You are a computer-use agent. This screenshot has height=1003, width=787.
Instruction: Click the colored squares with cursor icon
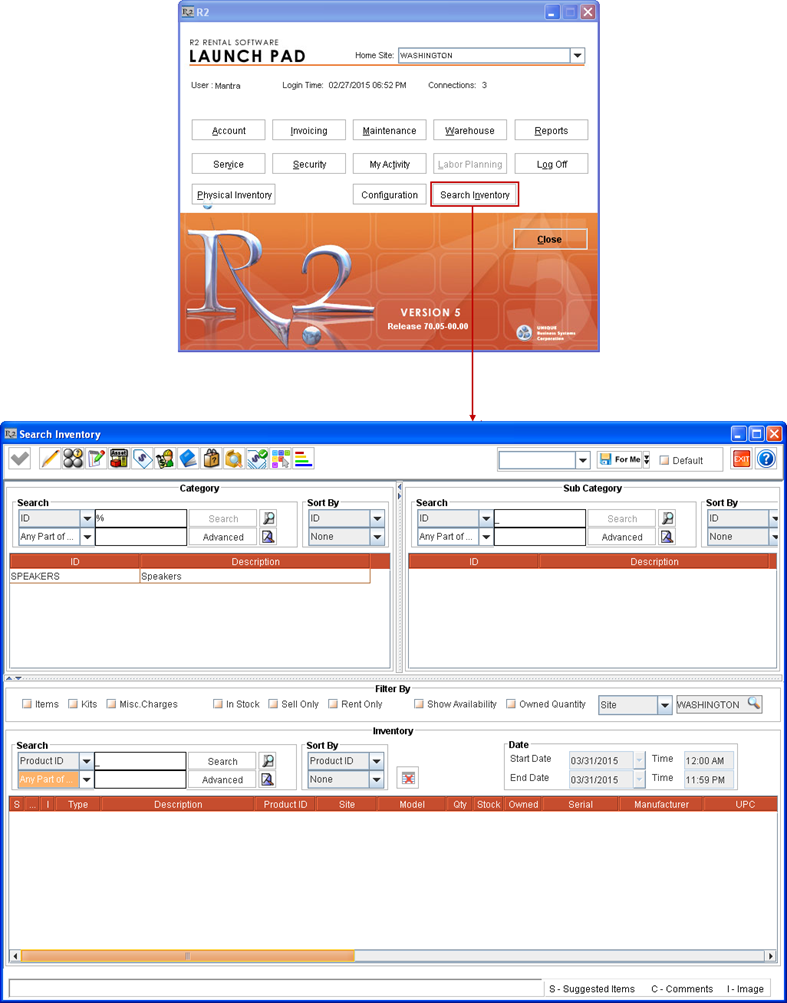pyautogui.click(x=280, y=459)
